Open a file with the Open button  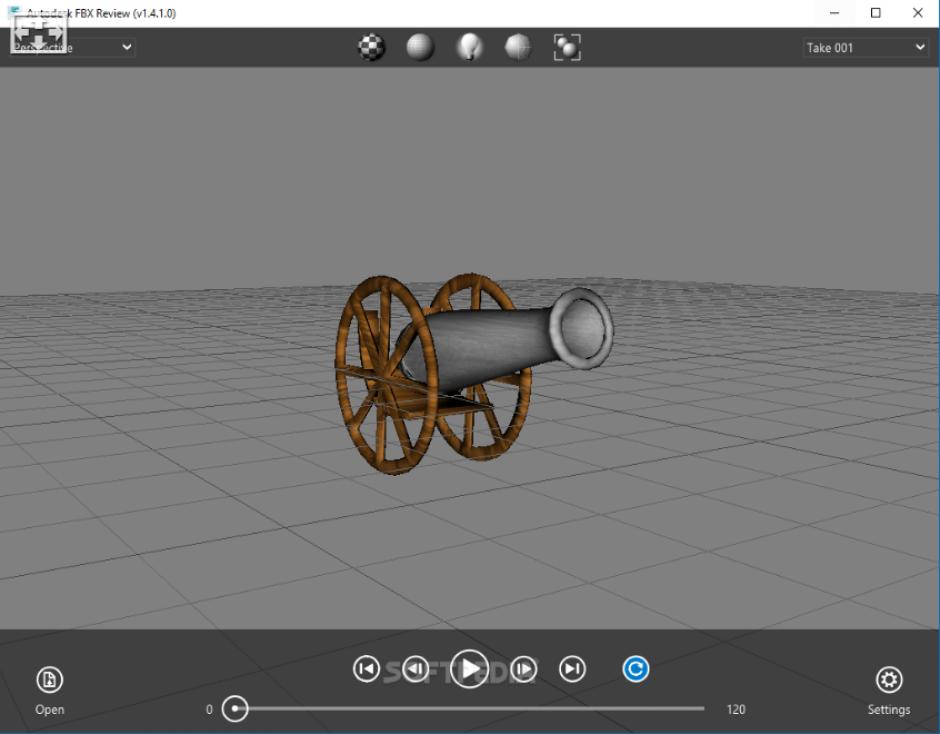click(49, 691)
